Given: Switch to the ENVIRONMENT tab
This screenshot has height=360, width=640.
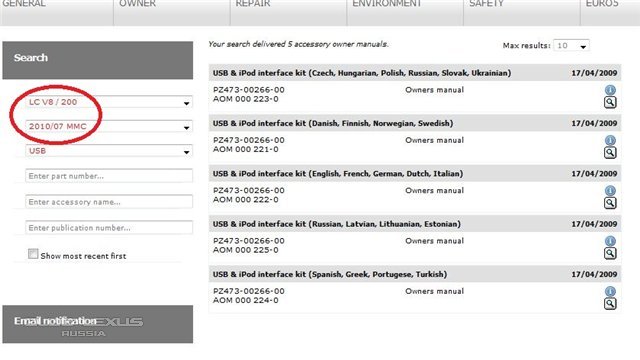Looking at the screenshot, I should pos(405,12).
